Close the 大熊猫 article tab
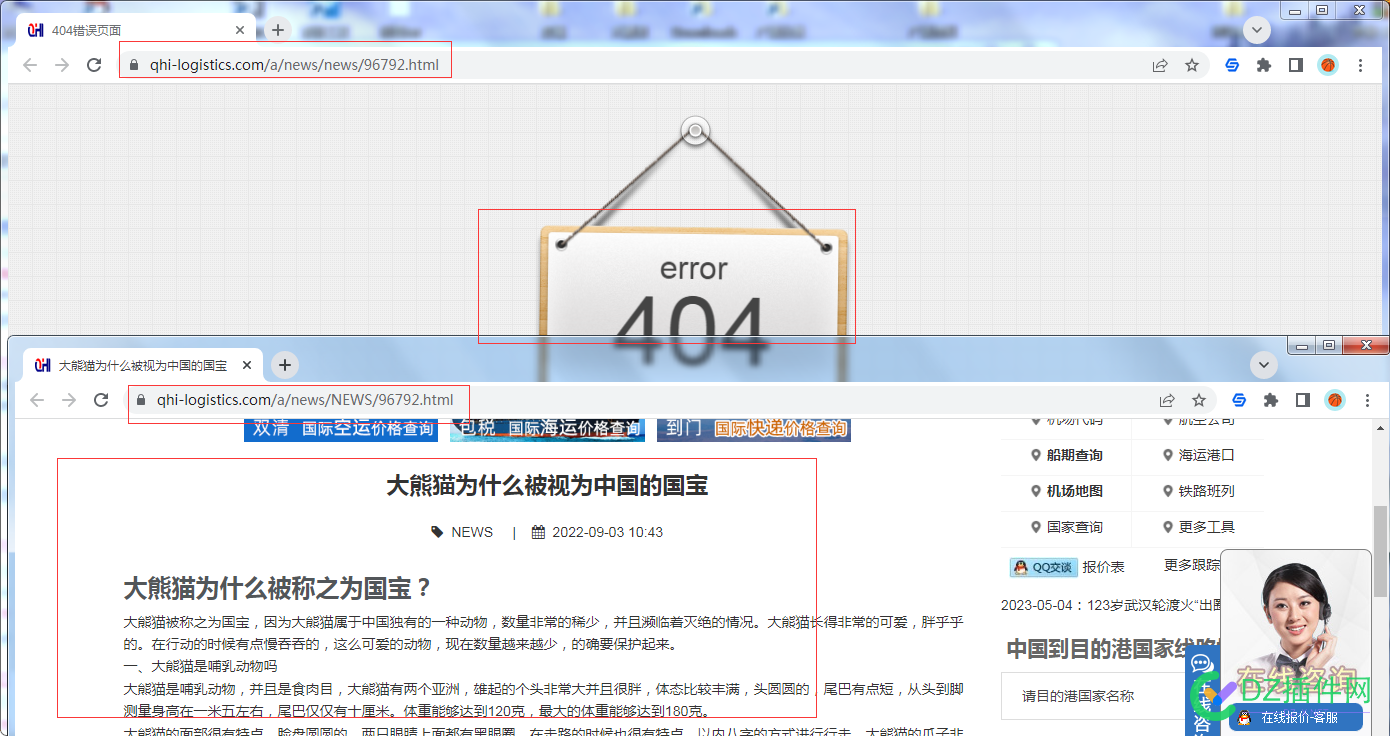This screenshot has width=1390, height=736. pos(247,365)
